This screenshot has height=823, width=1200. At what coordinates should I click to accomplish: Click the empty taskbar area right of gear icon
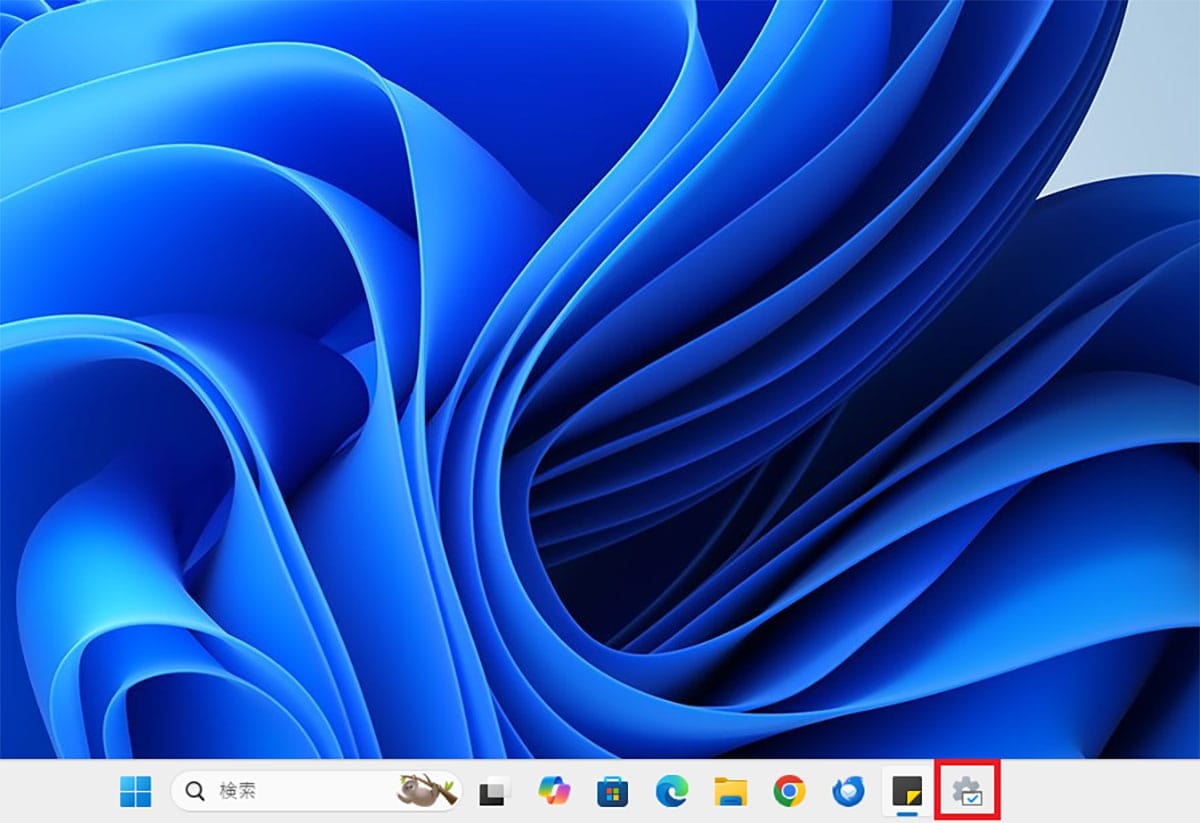click(1100, 792)
